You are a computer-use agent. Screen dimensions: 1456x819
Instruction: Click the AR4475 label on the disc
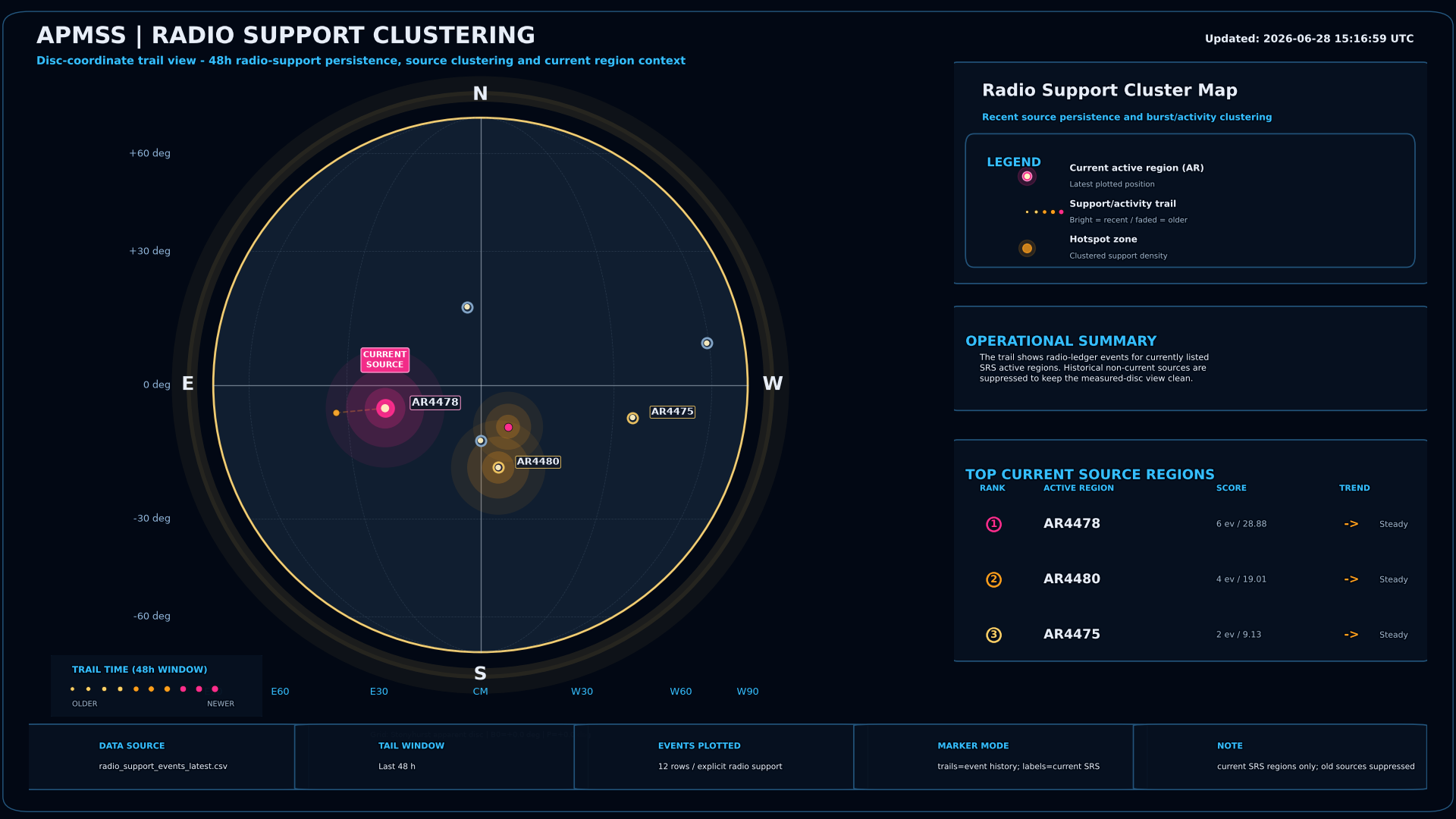(673, 412)
